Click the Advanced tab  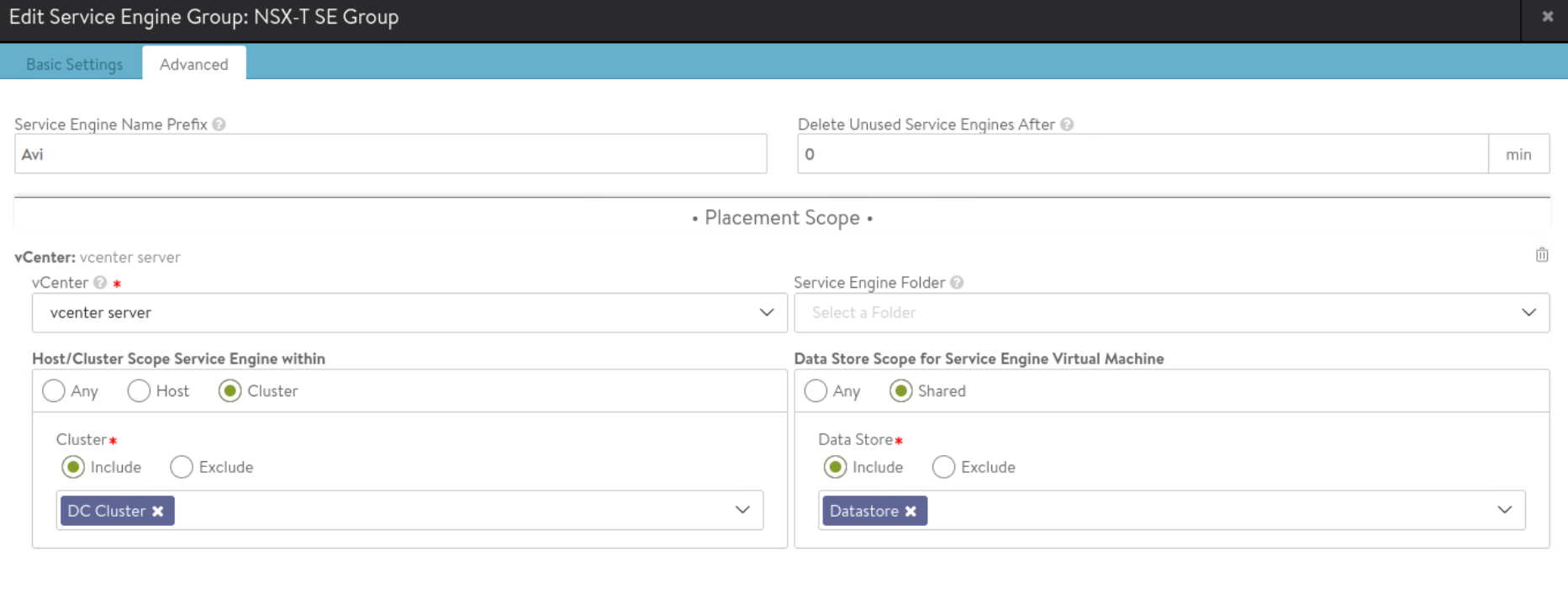[193, 65]
